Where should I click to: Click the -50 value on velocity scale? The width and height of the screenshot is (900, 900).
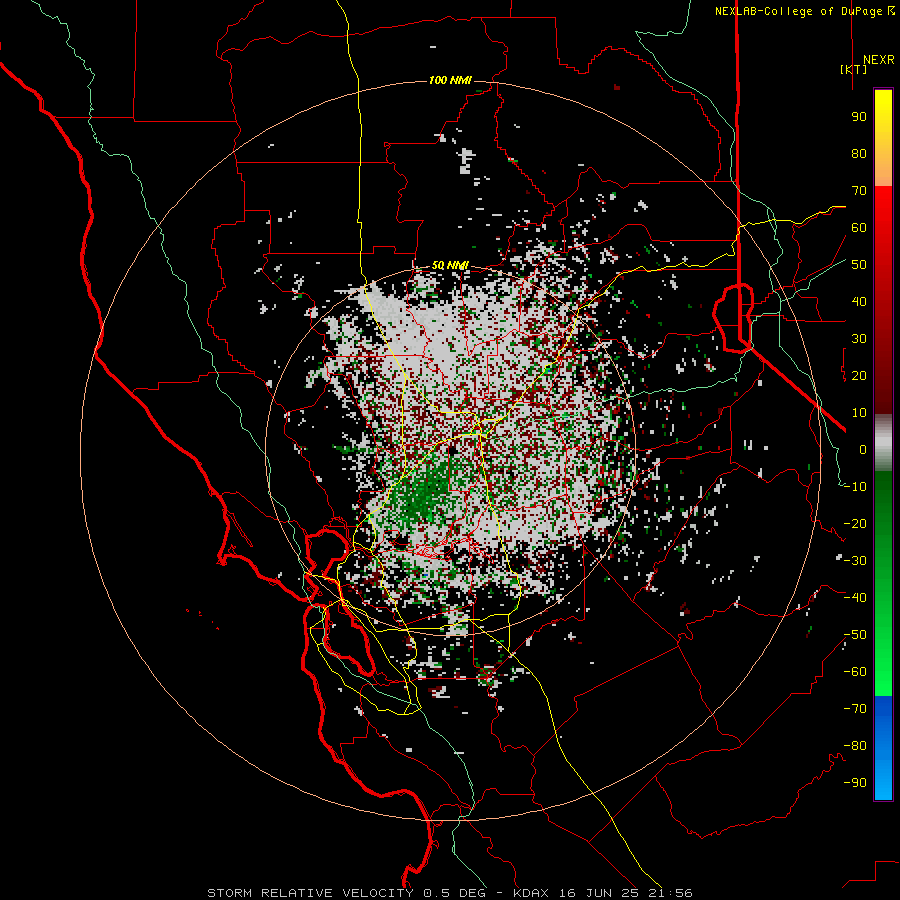(x=855, y=635)
